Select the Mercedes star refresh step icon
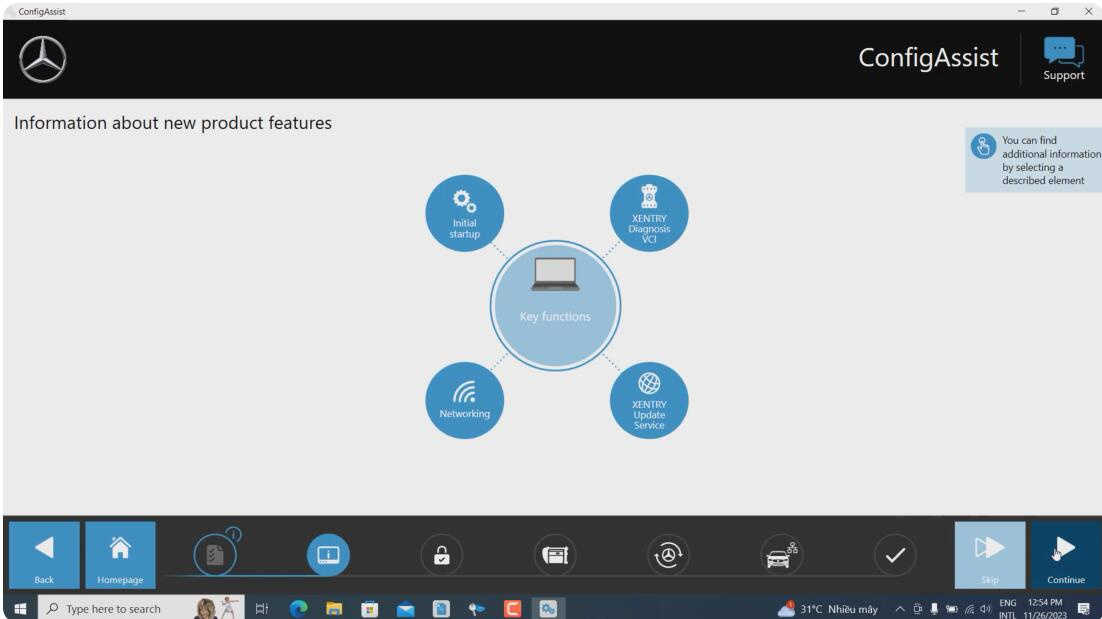1102x619 pixels. coord(668,555)
